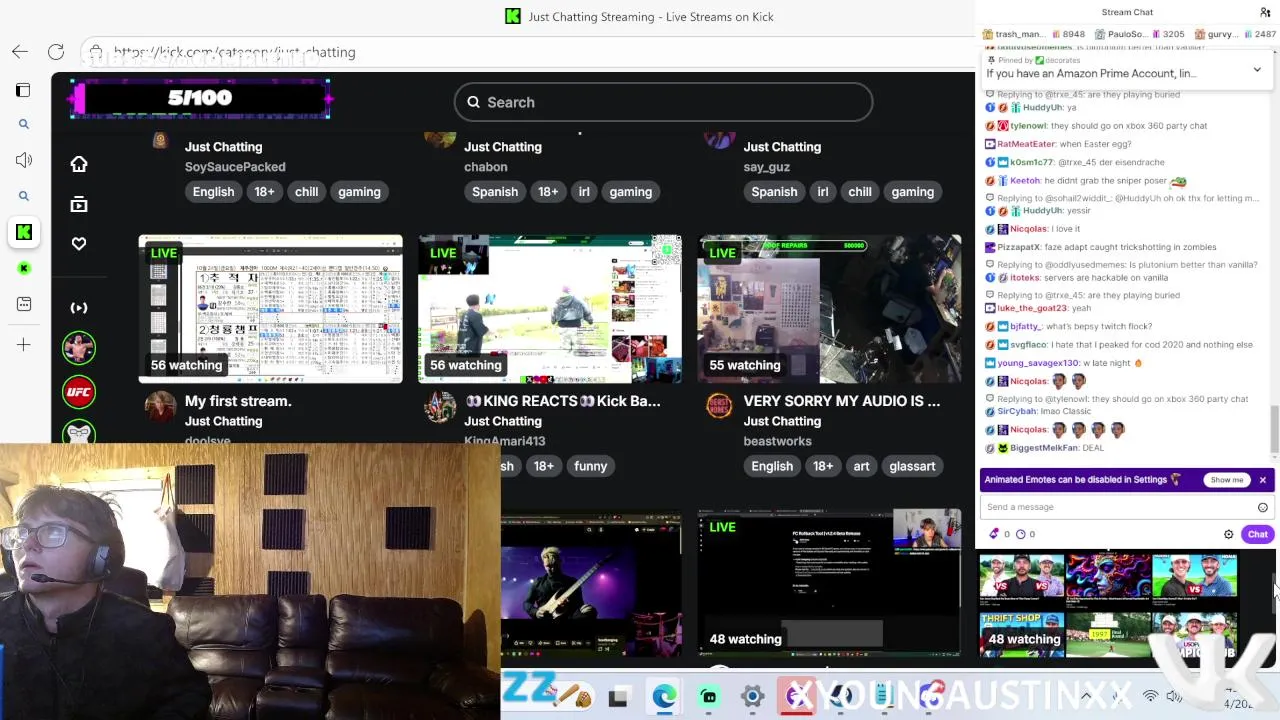The height and width of the screenshot is (720, 1280).
Task: Click RatMeatEater username in chat
Action: click(1026, 144)
